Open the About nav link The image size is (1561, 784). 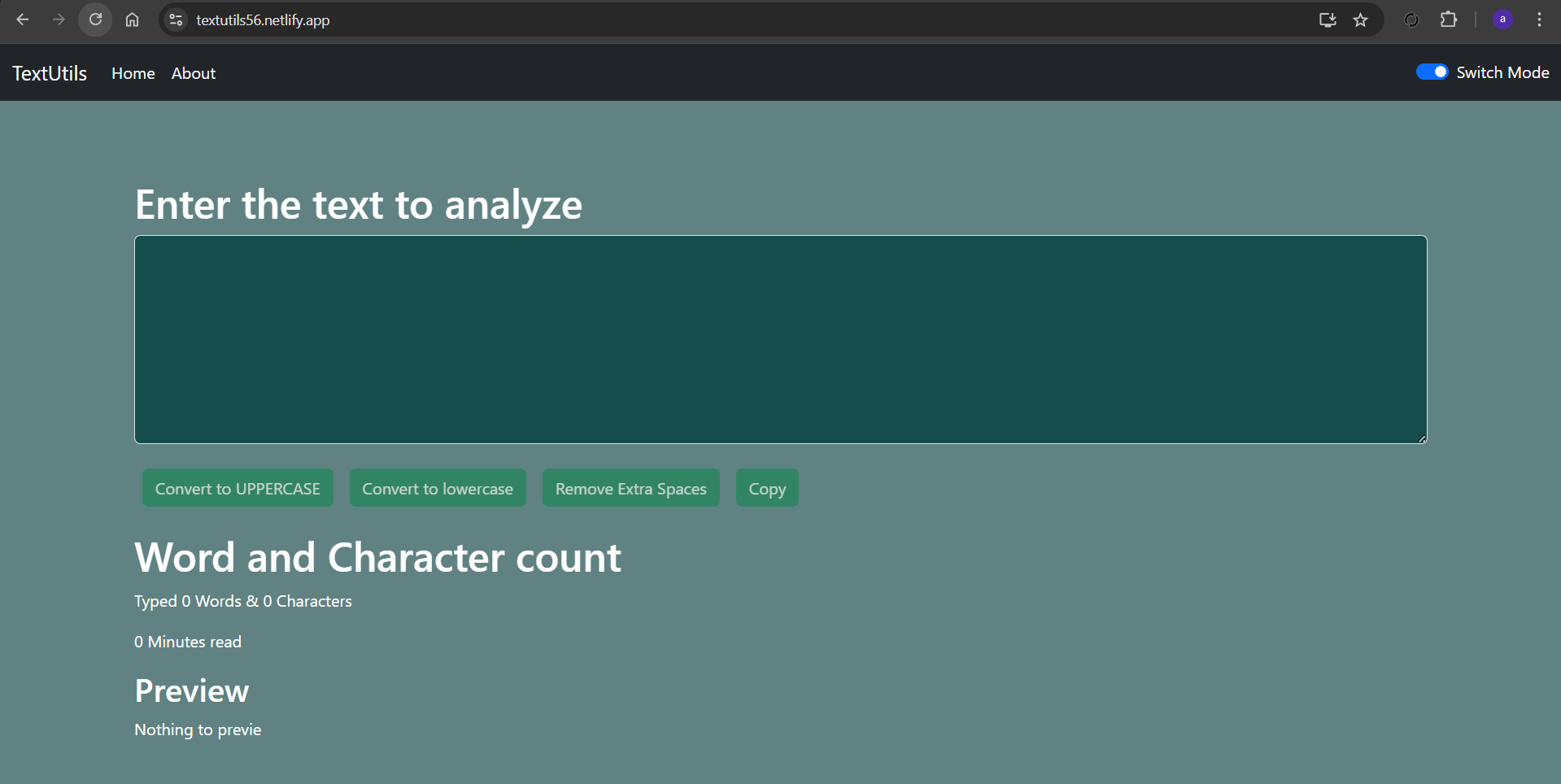[x=194, y=73]
